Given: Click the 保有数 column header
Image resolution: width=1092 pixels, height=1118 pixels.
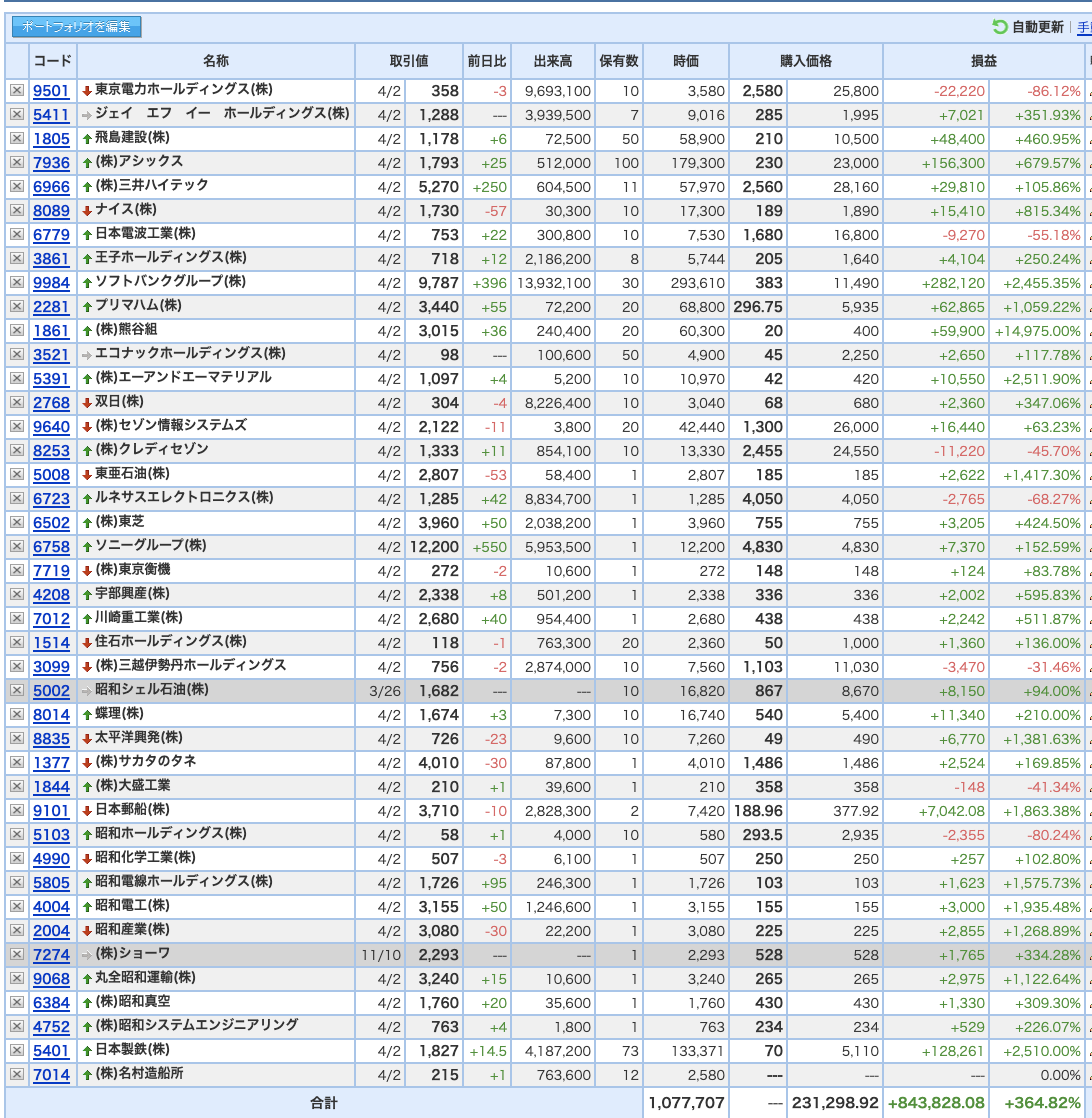Looking at the screenshot, I should pyautogui.click(x=619, y=61).
